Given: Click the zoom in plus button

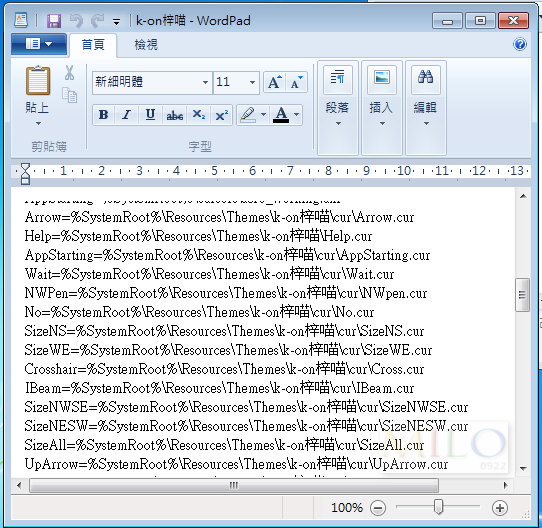Looking at the screenshot, I should pos(499,508).
